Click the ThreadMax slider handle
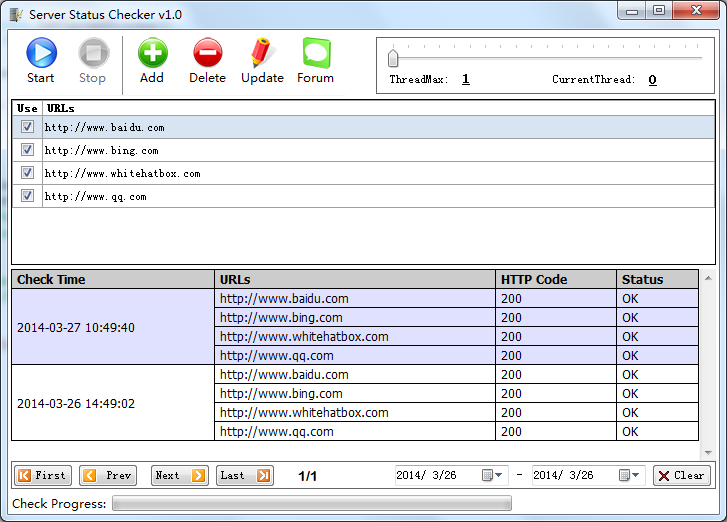This screenshot has width=727, height=522. 393,58
